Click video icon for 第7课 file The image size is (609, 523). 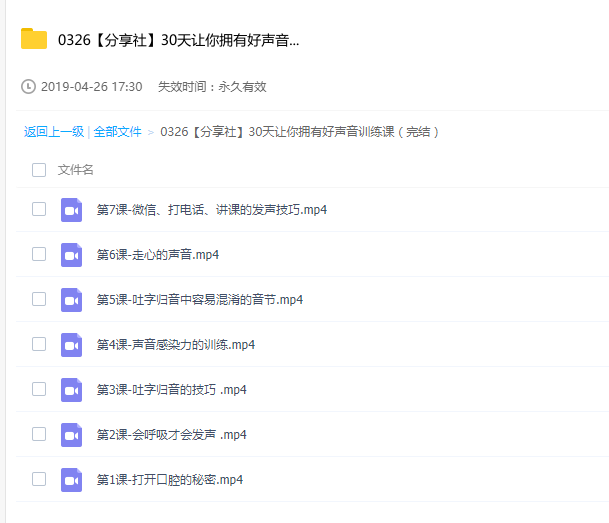point(71,210)
